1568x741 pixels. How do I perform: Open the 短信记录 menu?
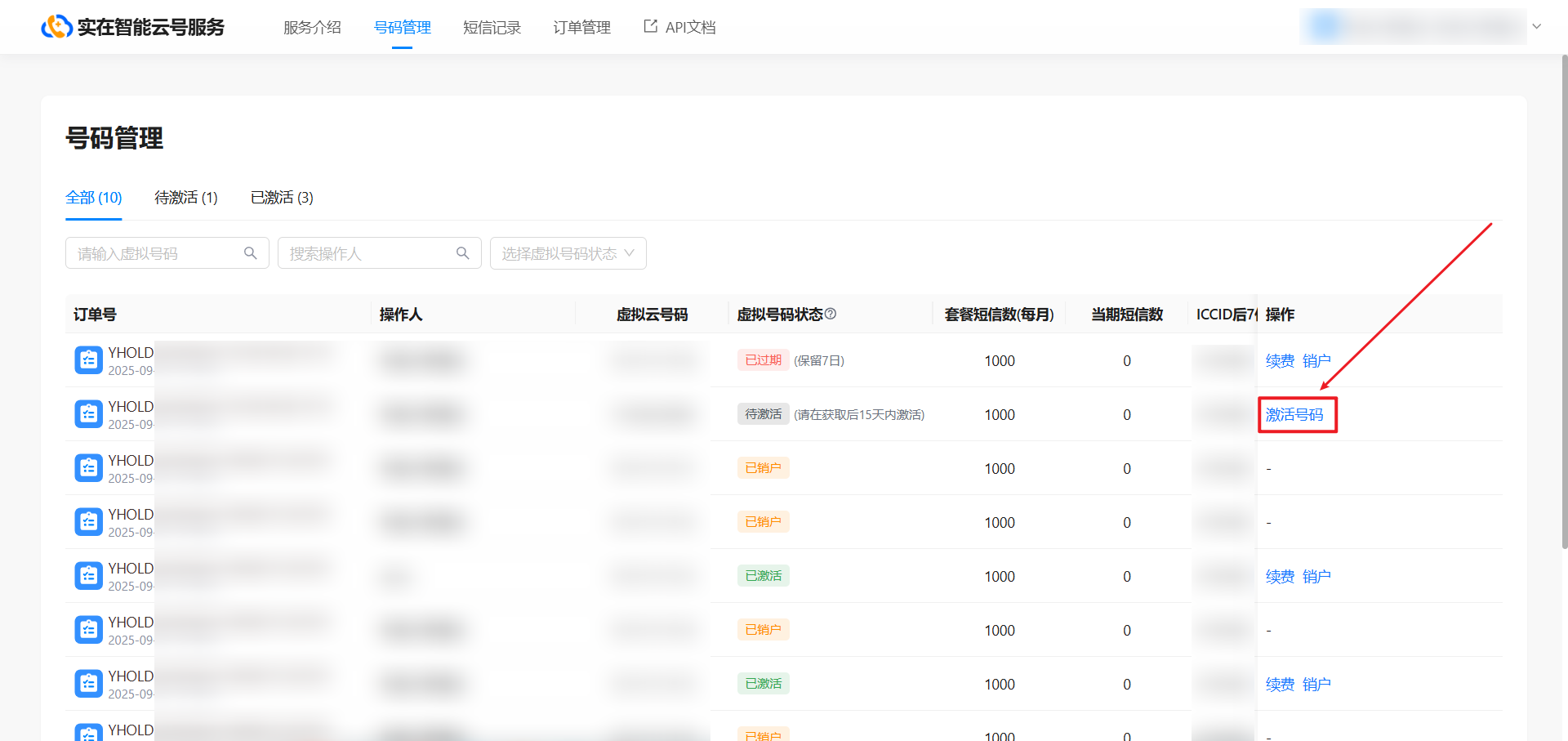pyautogui.click(x=492, y=28)
